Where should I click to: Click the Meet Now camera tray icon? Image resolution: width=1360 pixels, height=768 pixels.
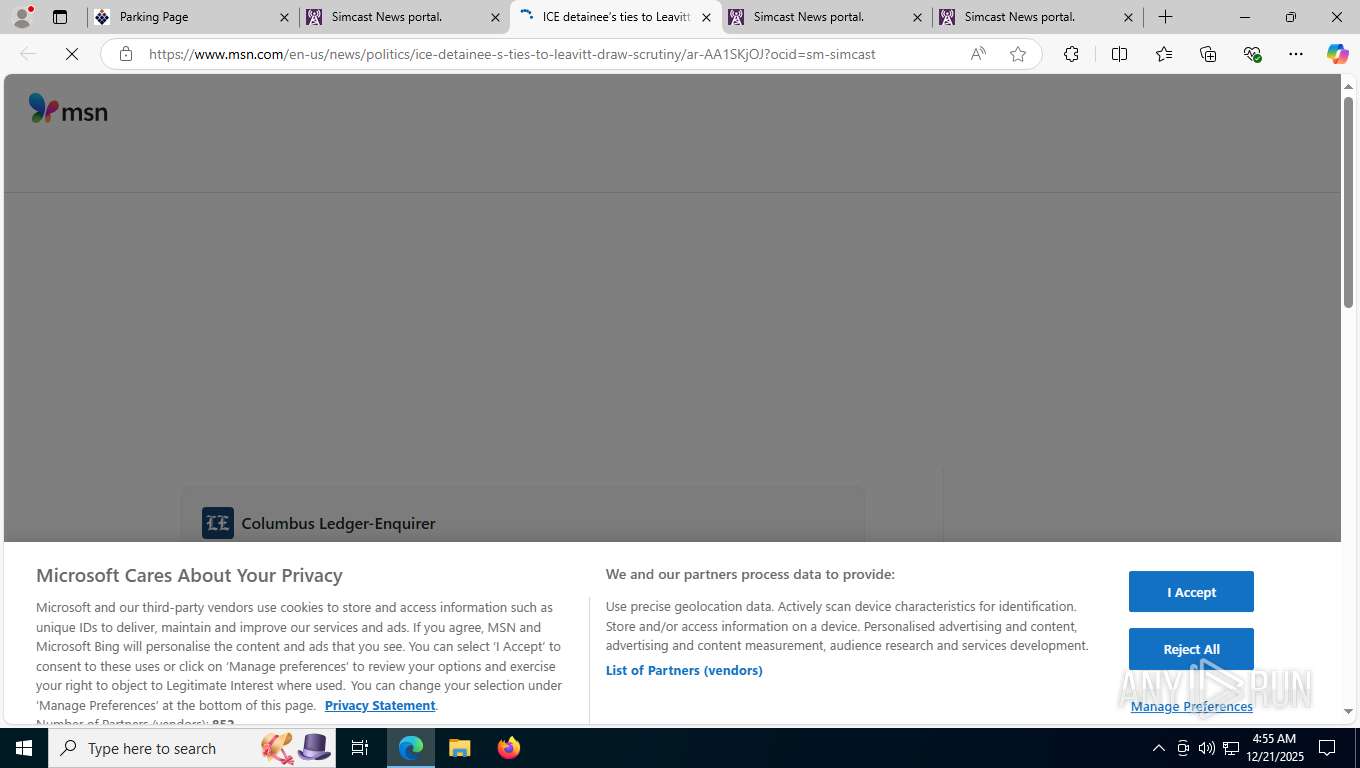(1182, 748)
